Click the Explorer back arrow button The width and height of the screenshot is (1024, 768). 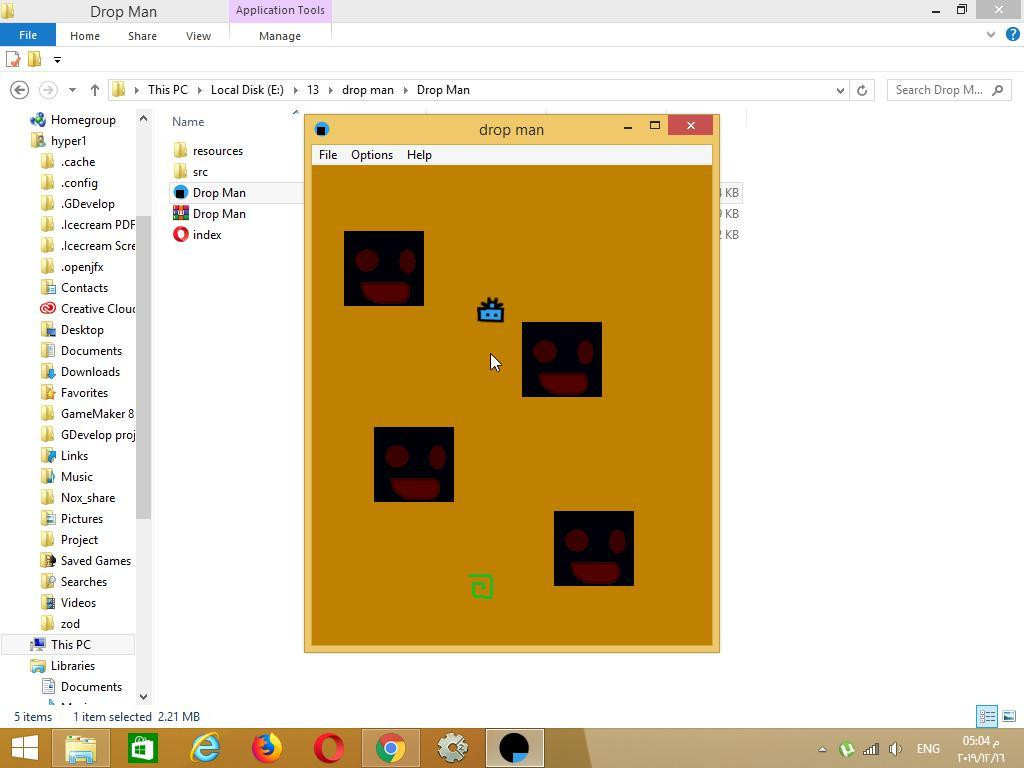pos(20,90)
